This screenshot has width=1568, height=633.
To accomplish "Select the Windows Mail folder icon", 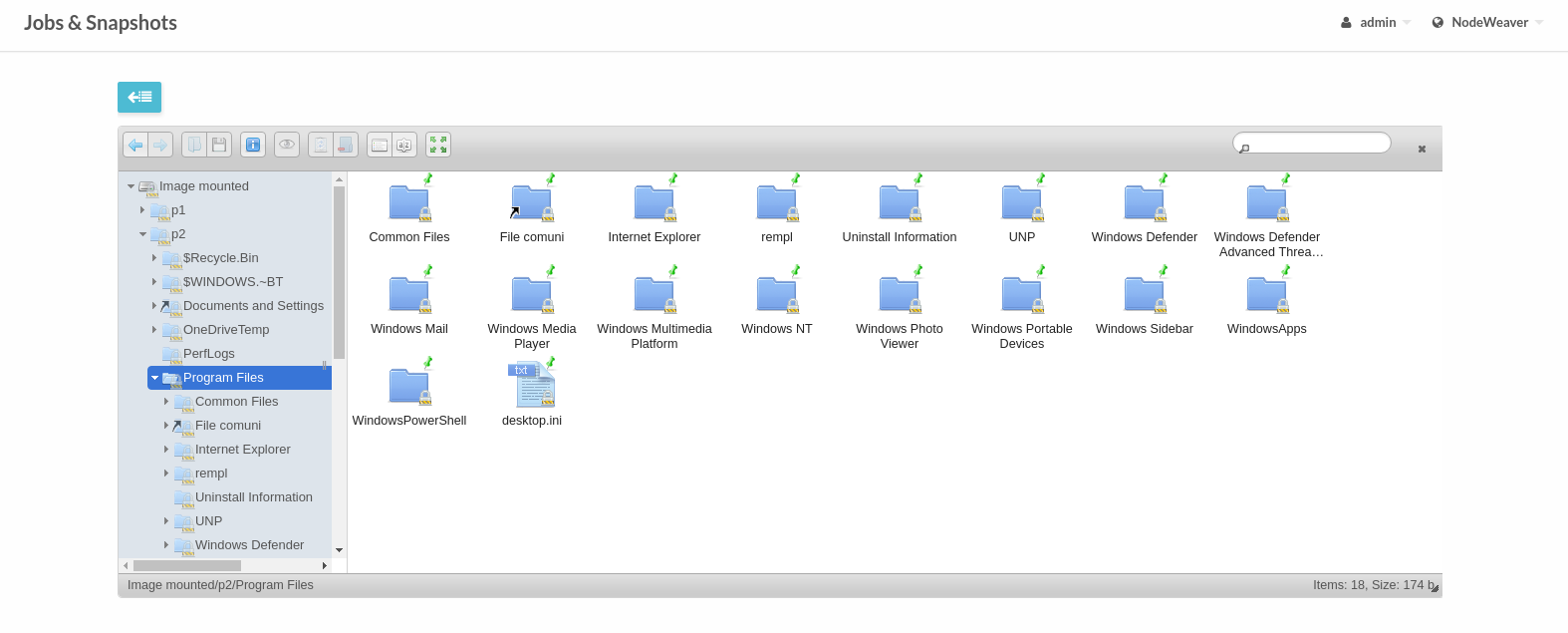I will point(409,294).
